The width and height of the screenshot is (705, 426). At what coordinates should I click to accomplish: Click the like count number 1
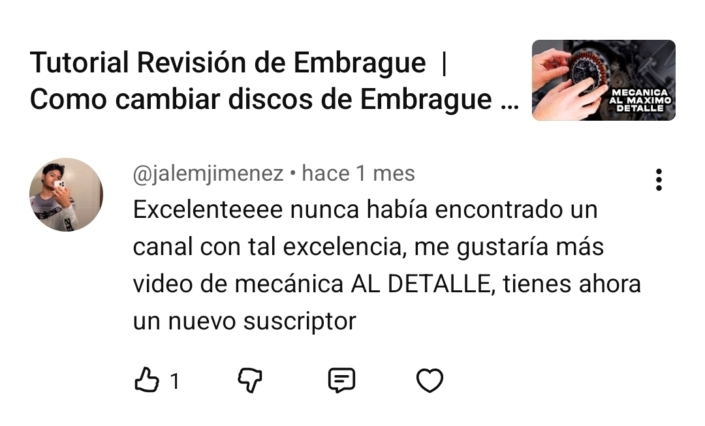coord(175,381)
